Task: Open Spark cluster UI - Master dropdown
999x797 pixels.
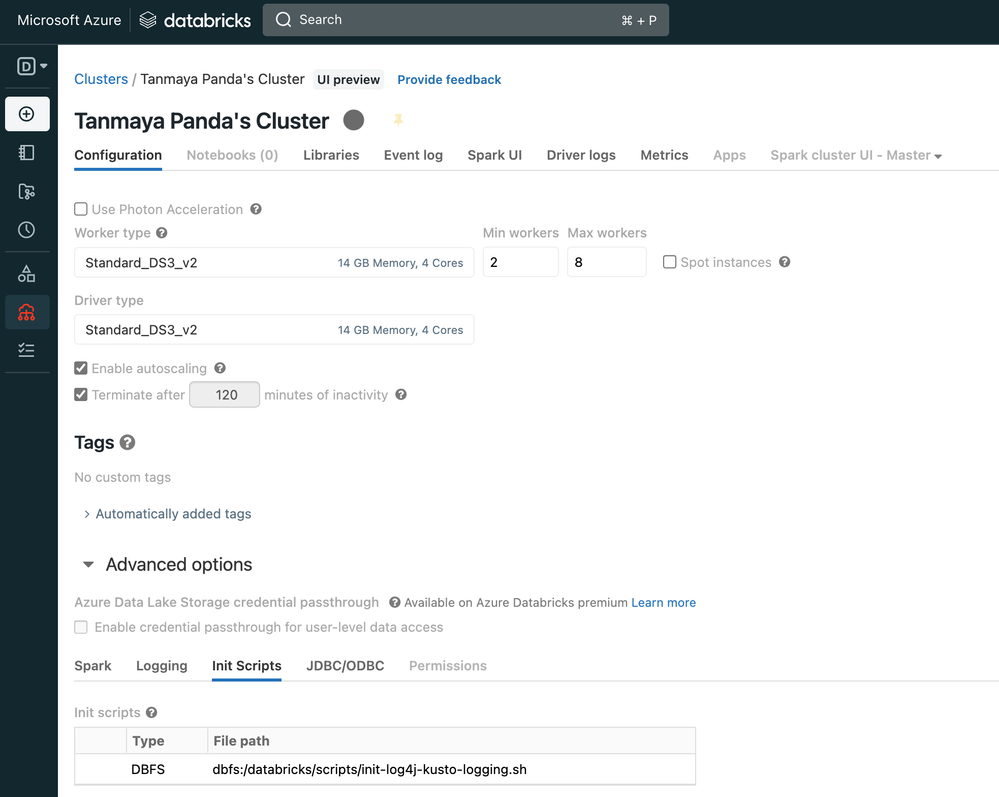Action: point(856,155)
